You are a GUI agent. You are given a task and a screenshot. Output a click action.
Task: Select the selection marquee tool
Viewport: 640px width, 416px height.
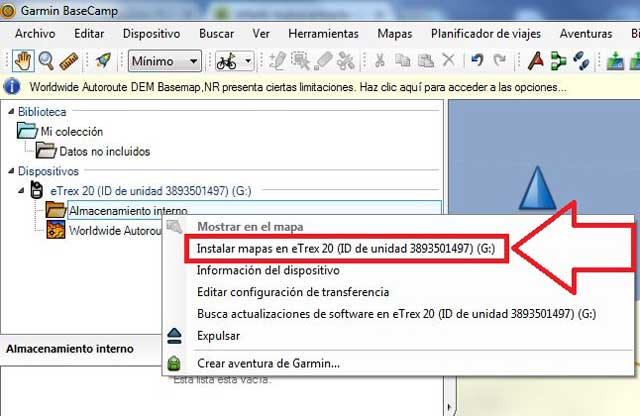(x=300, y=61)
